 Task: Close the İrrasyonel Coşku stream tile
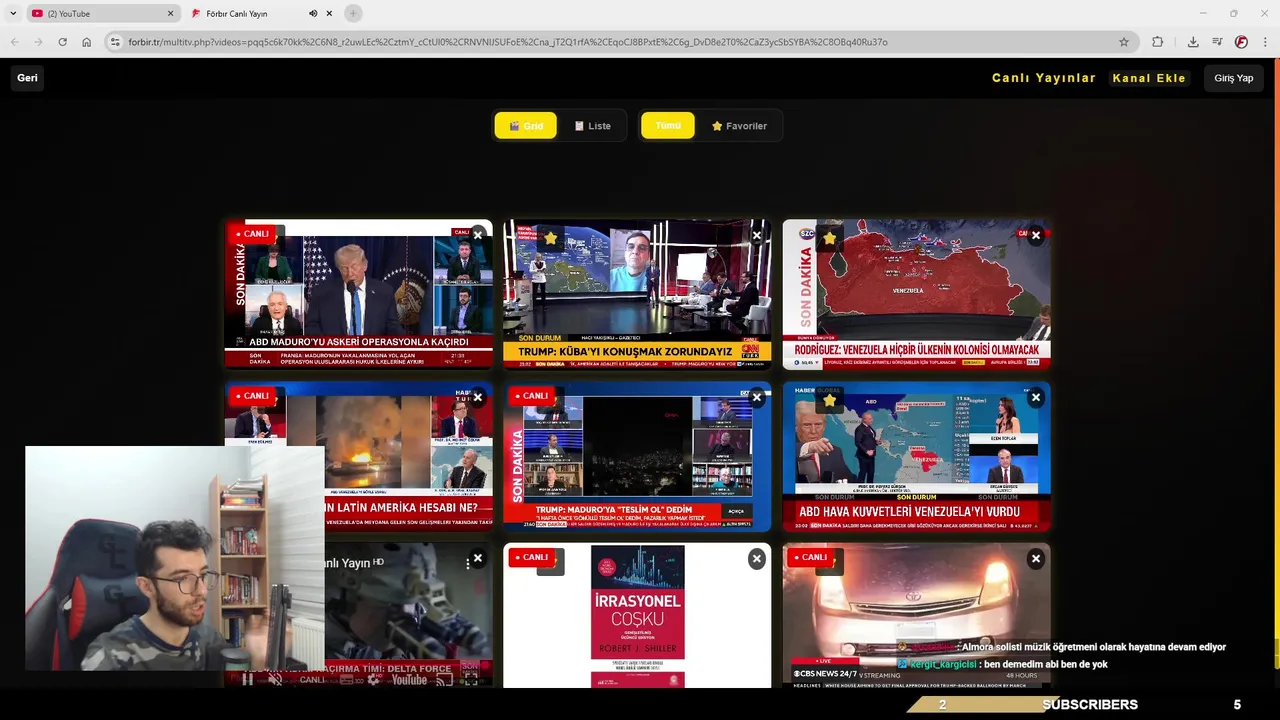pyautogui.click(x=757, y=558)
